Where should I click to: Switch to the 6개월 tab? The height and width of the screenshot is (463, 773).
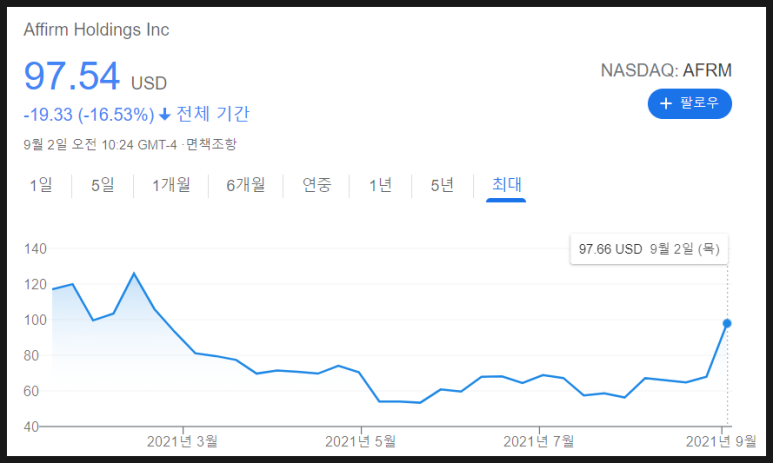point(246,185)
